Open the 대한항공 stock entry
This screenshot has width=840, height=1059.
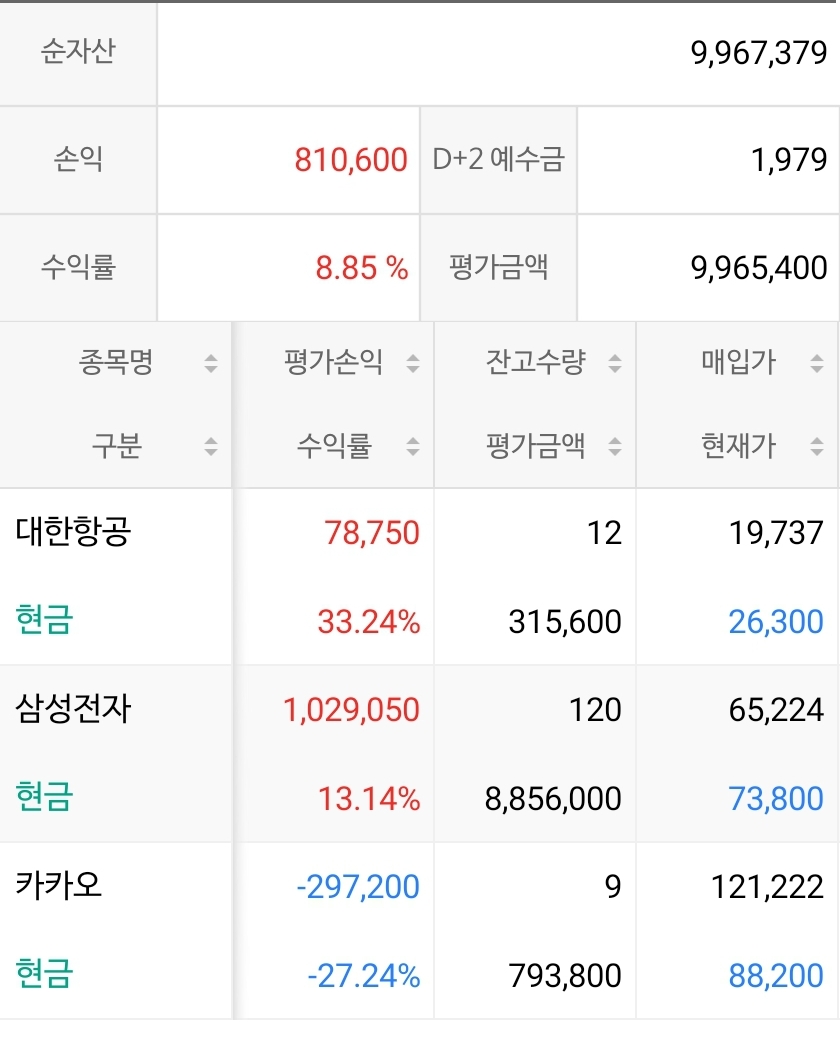pos(73,532)
